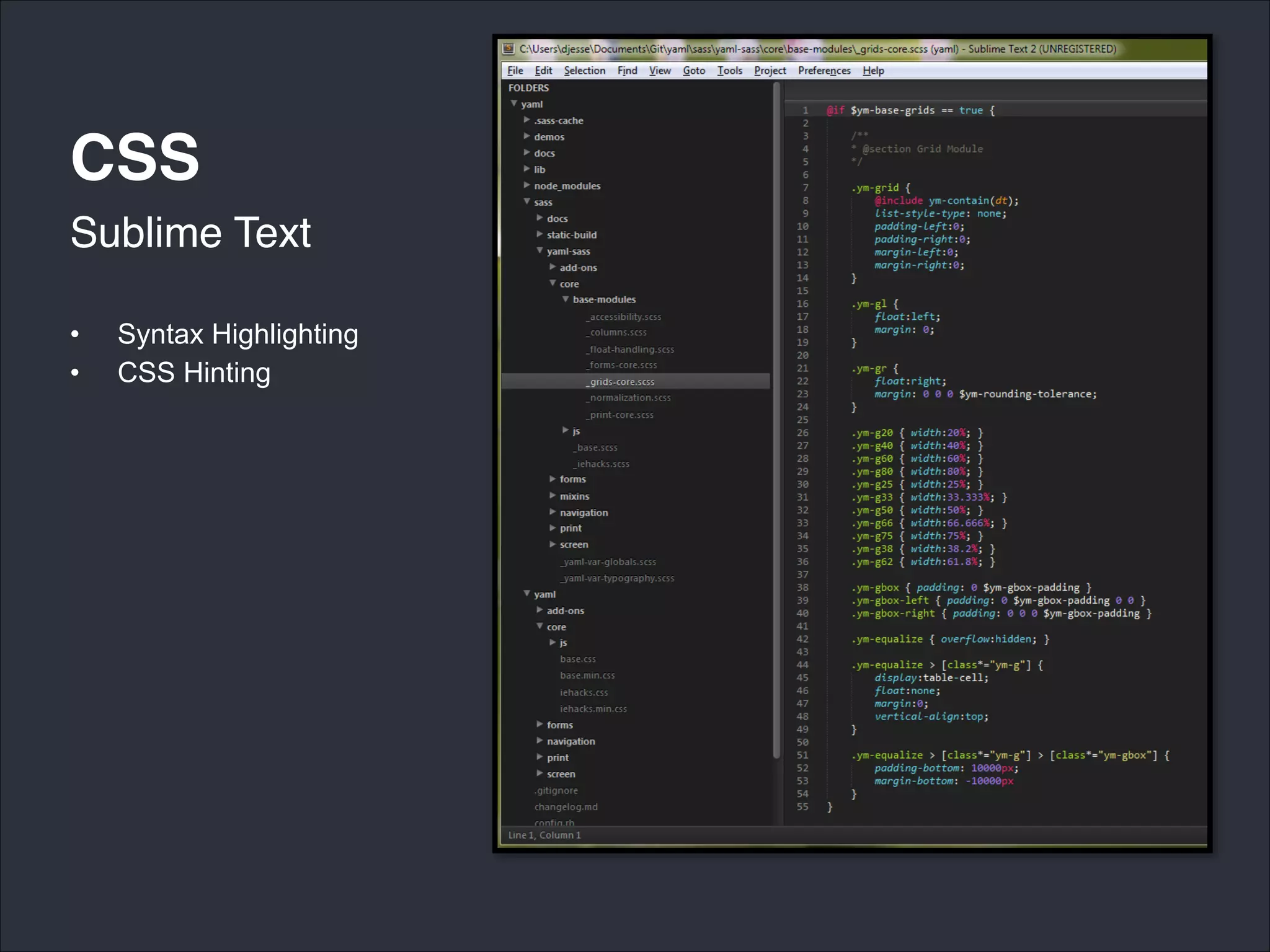Collapse the nested yaml folder under sass

click(526, 593)
